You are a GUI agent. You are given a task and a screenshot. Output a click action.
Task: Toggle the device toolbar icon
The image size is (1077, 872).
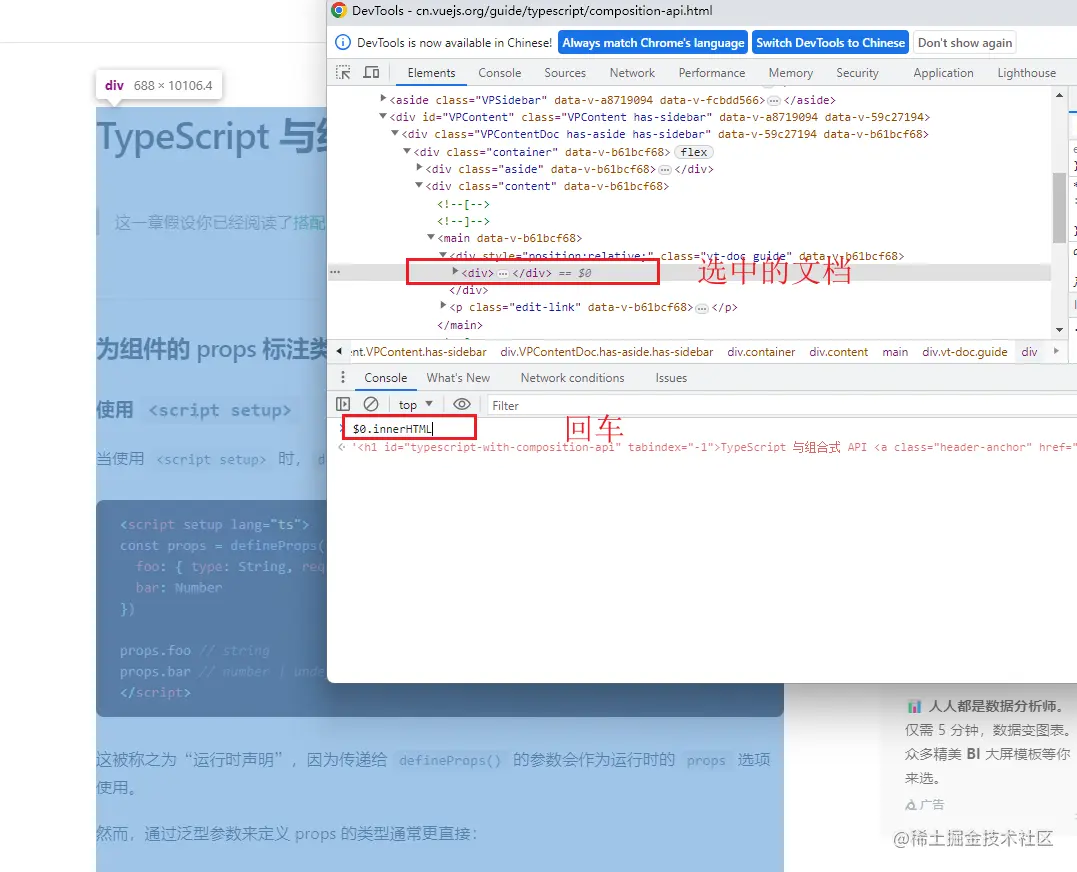[x=371, y=73]
